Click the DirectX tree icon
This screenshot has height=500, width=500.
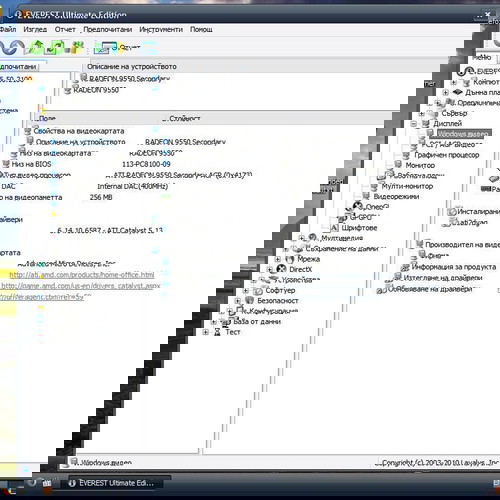coord(281,269)
